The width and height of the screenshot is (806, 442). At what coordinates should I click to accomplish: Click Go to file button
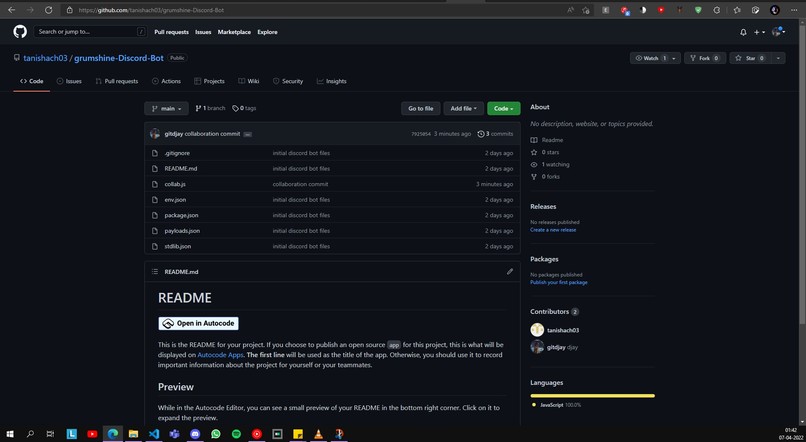[420, 108]
